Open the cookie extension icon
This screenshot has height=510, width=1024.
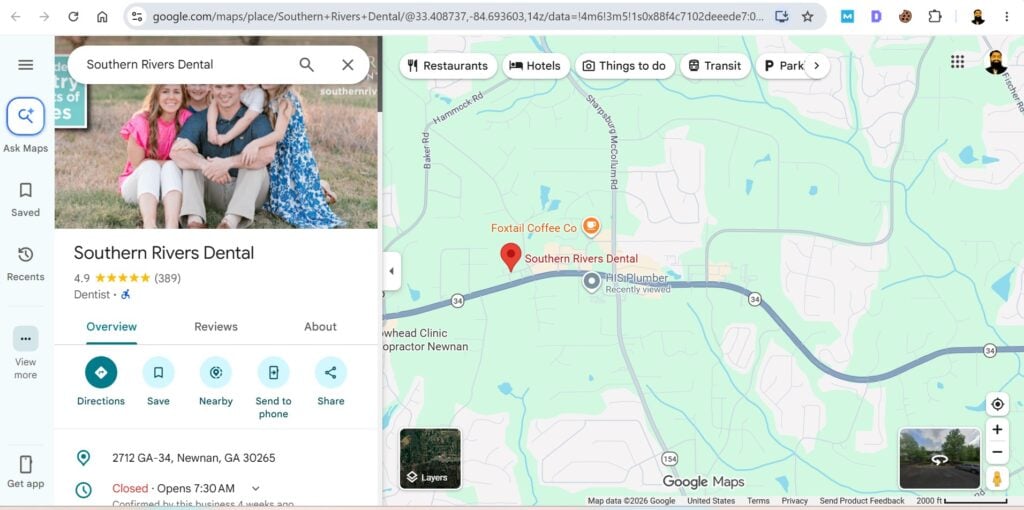coord(905,17)
